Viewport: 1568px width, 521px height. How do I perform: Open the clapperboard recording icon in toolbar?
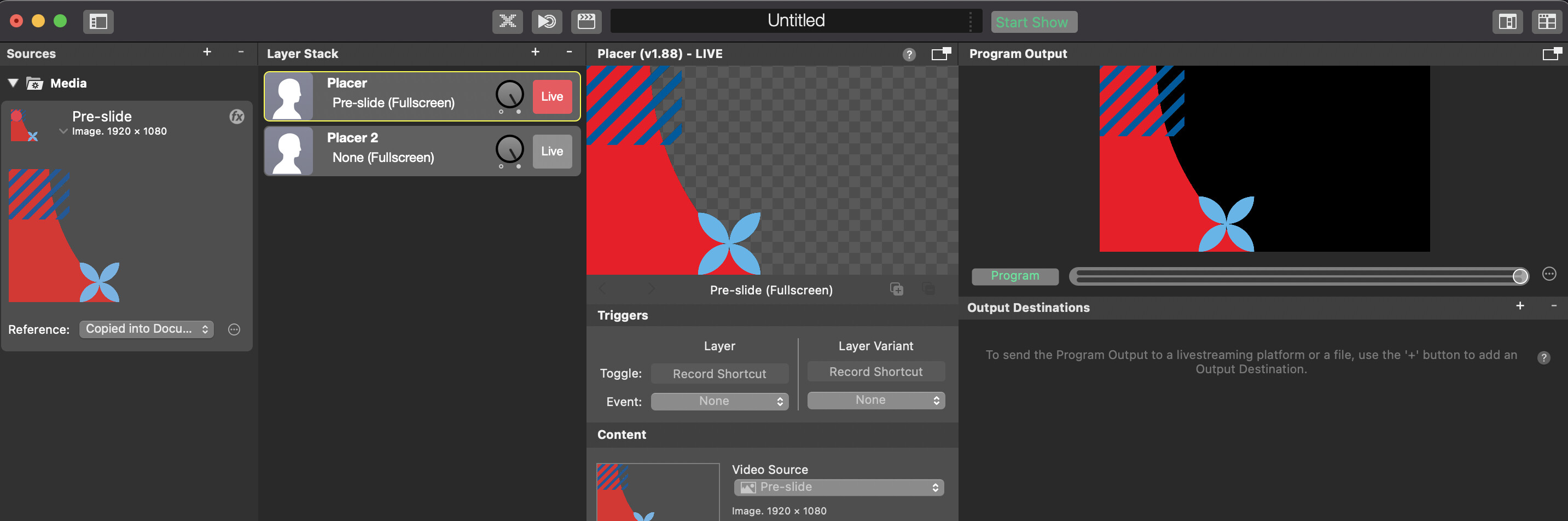tap(585, 22)
